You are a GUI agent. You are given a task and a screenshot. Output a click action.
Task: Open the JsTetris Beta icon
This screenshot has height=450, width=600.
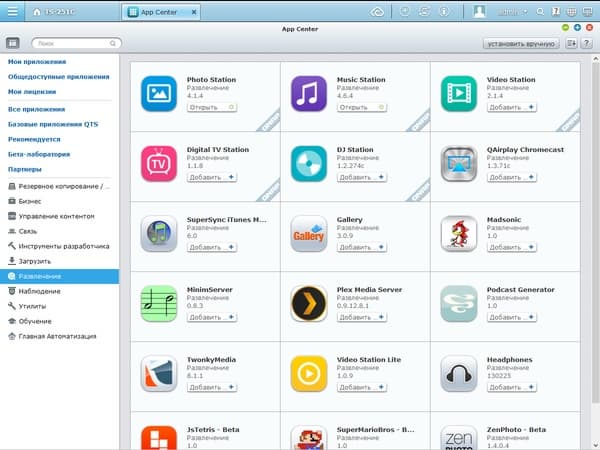159,437
